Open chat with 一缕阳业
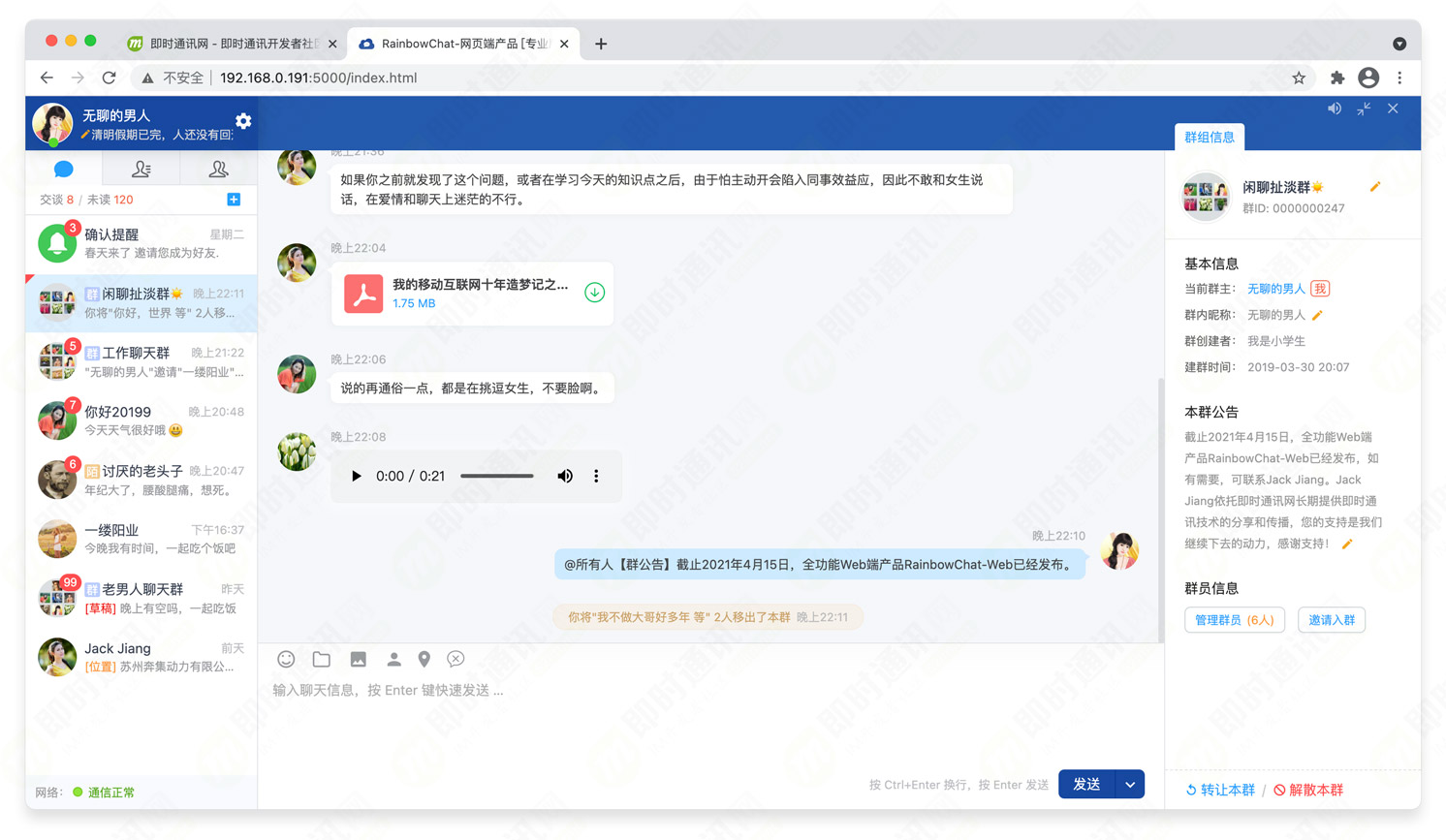The height and width of the screenshot is (840, 1446). coord(141,539)
